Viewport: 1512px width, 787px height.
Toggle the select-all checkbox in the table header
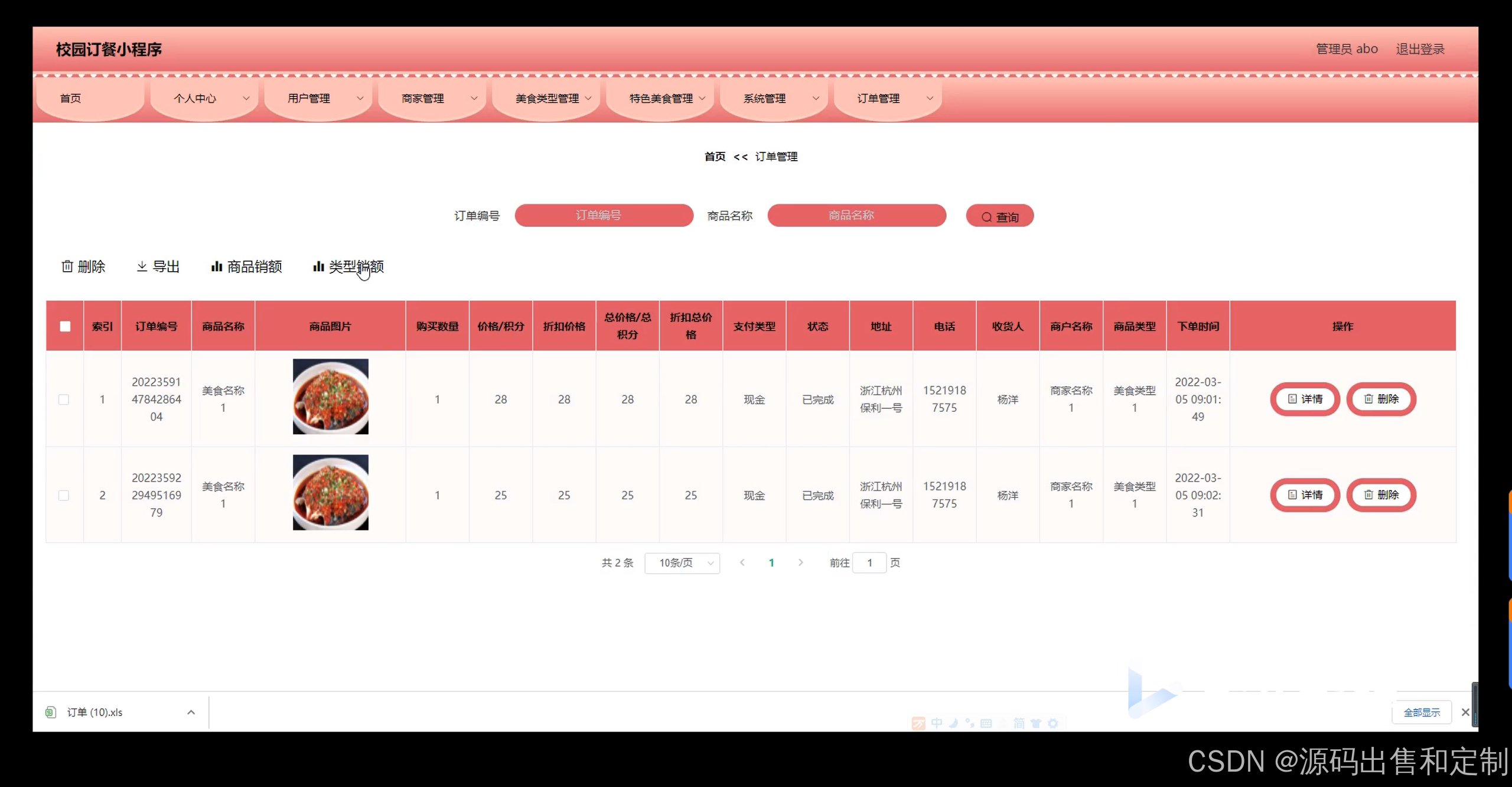(x=65, y=326)
